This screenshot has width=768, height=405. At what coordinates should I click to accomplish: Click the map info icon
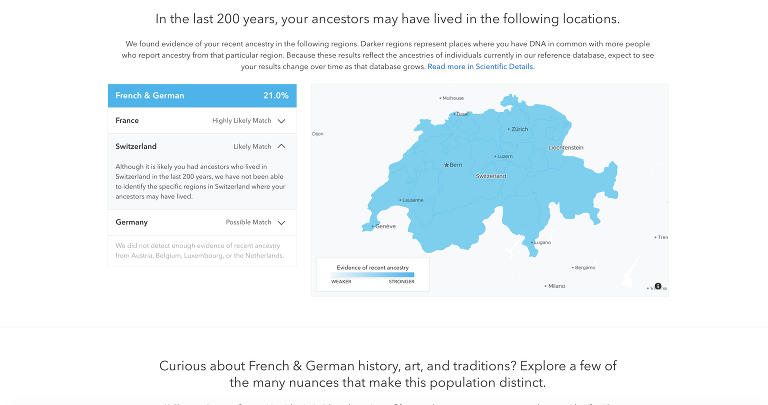(x=658, y=287)
